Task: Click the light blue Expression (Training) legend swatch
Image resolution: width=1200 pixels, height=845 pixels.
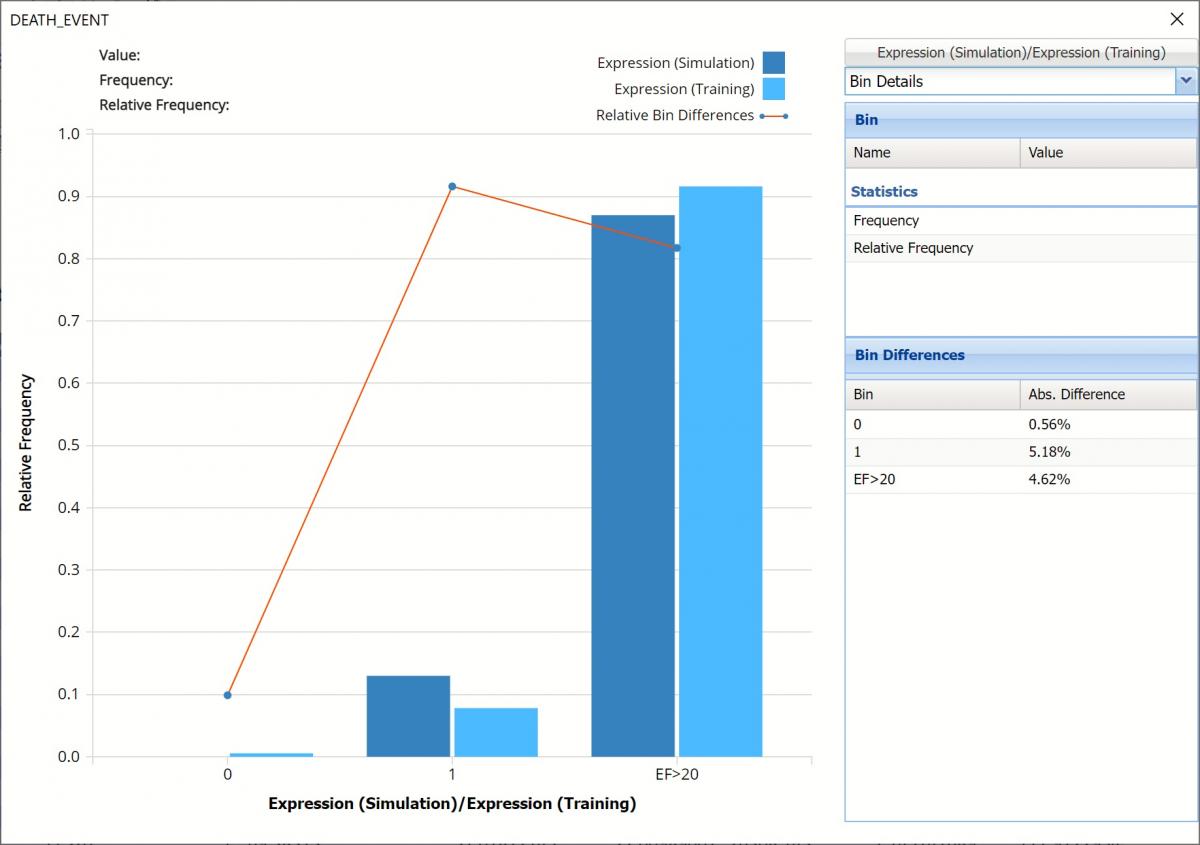Action: click(x=773, y=89)
